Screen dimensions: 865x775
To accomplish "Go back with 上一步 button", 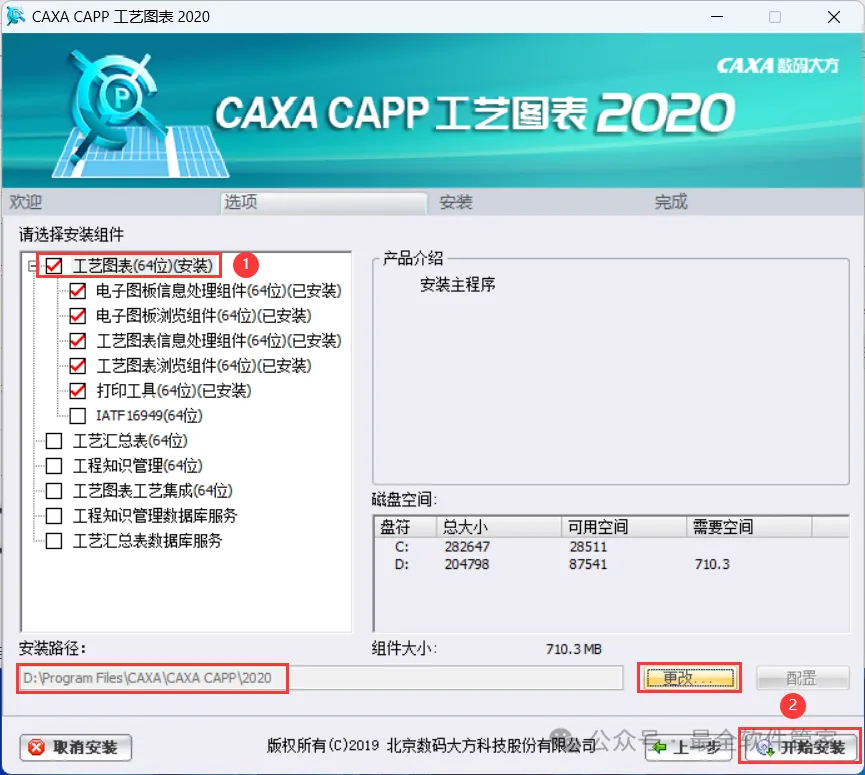I will point(688,747).
